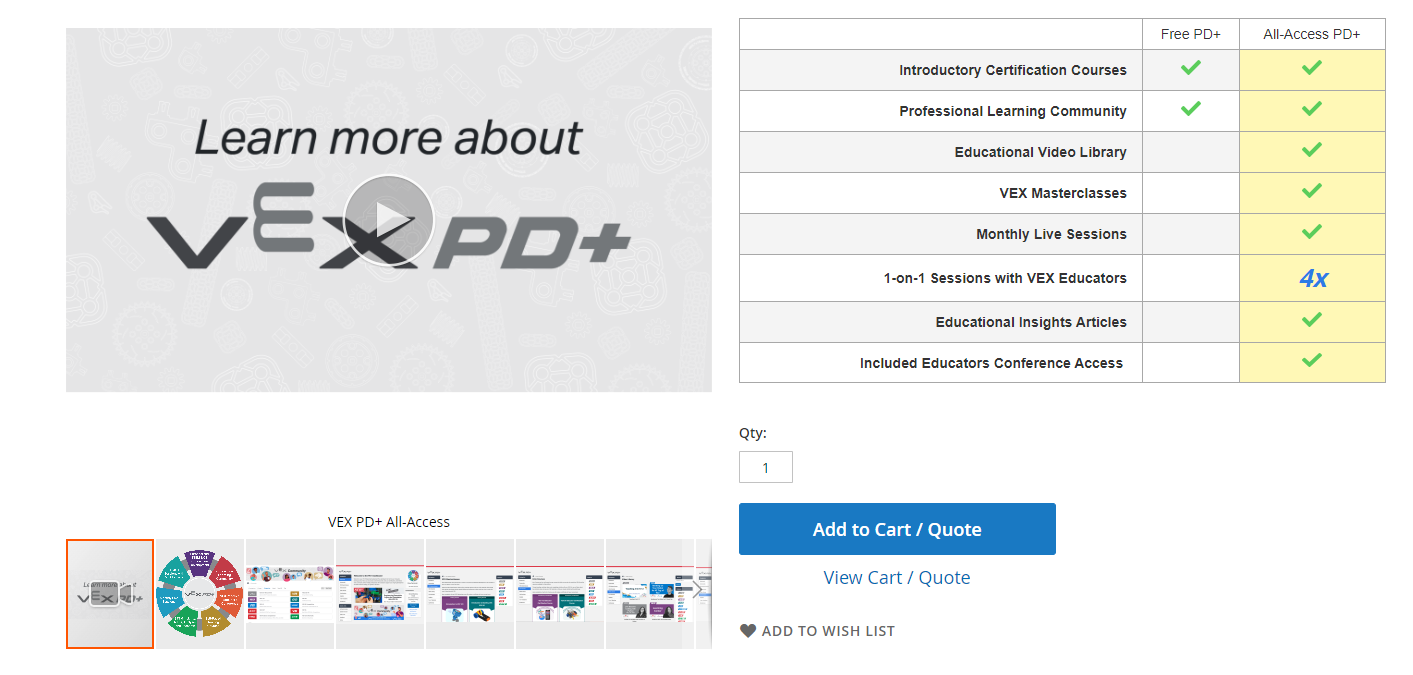Click the Monthly Live Sessions row label

tap(1051, 234)
